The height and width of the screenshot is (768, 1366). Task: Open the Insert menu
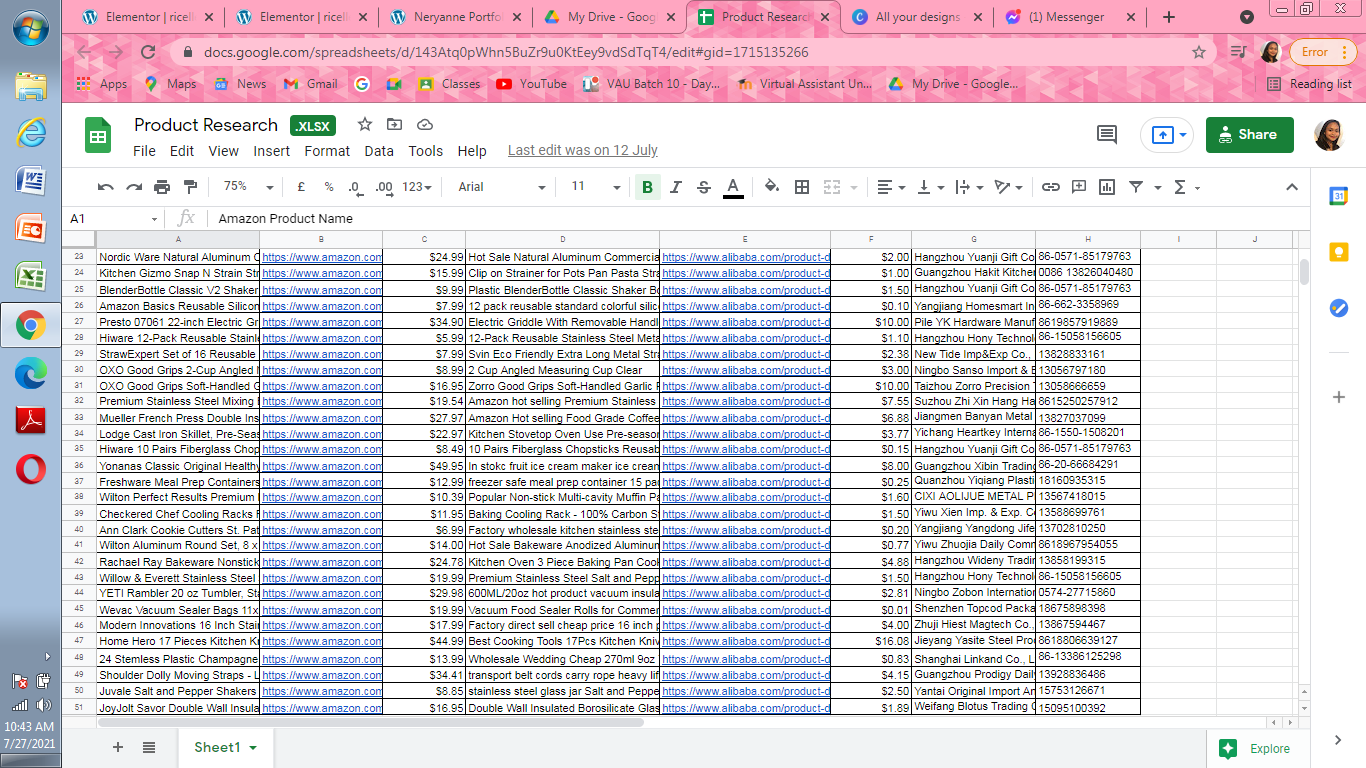[271, 151]
